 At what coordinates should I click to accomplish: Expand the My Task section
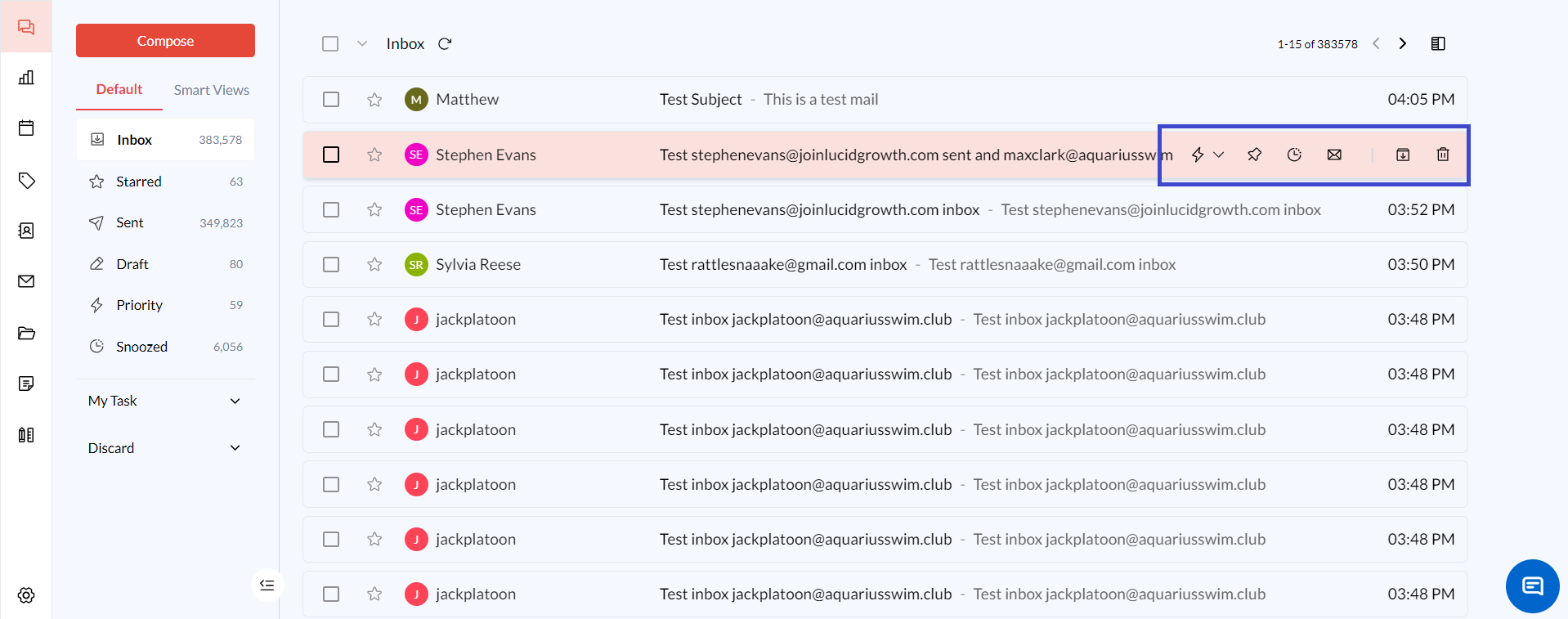point(235,401)
